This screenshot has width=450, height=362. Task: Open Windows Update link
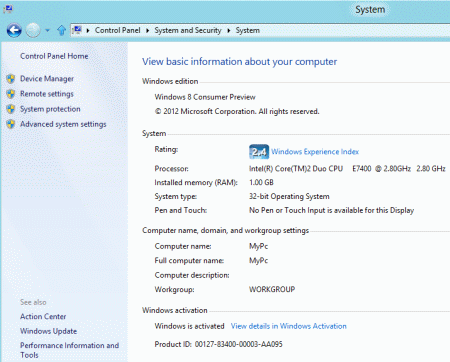pos(48,331)
